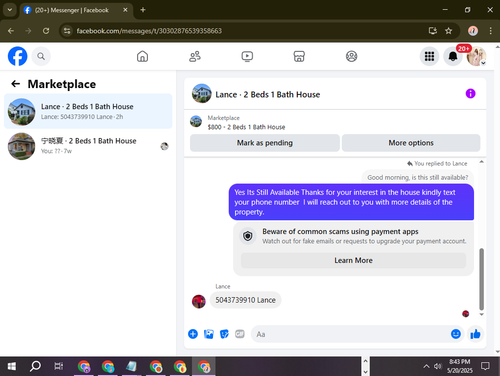Bookmark this page with the star
The width and height of the screenshot is (500, 376).
(x=449, y=31)
